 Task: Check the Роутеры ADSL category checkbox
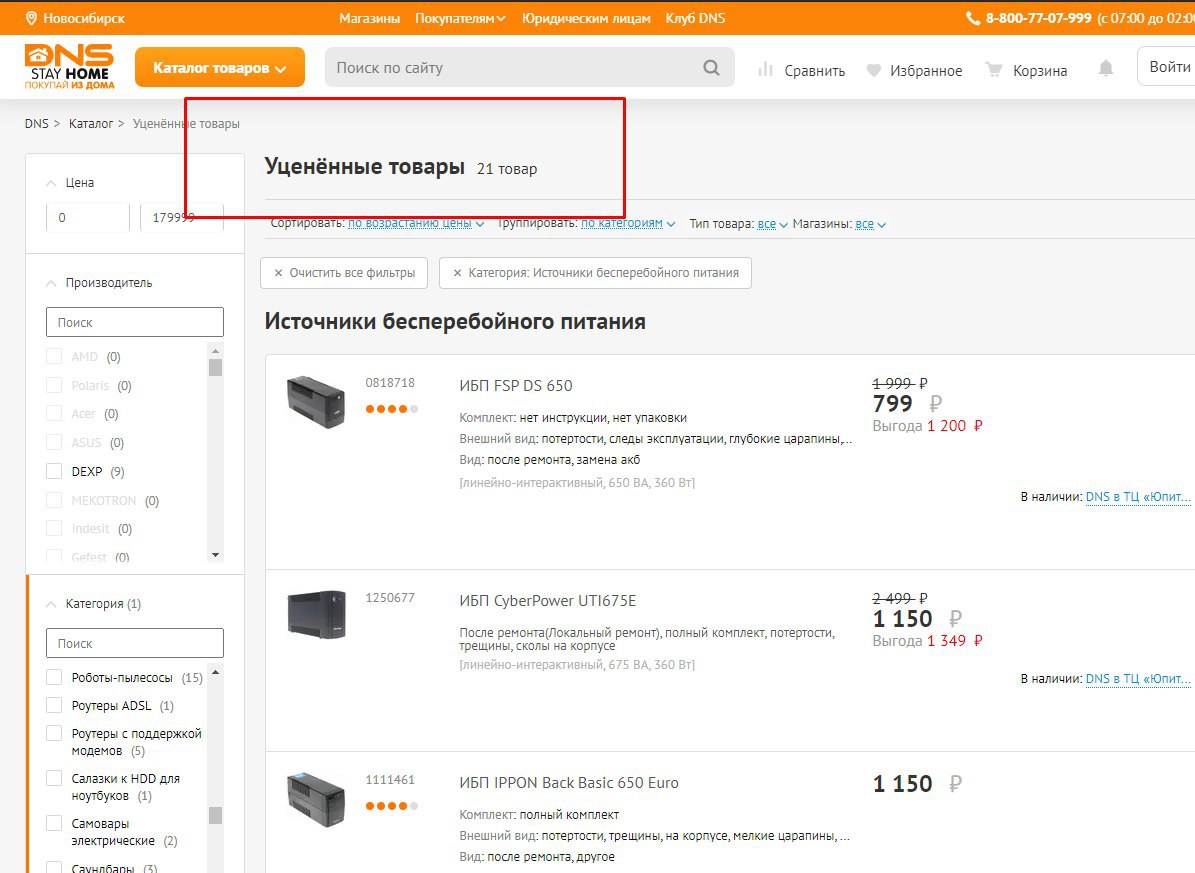click(54, 705)
